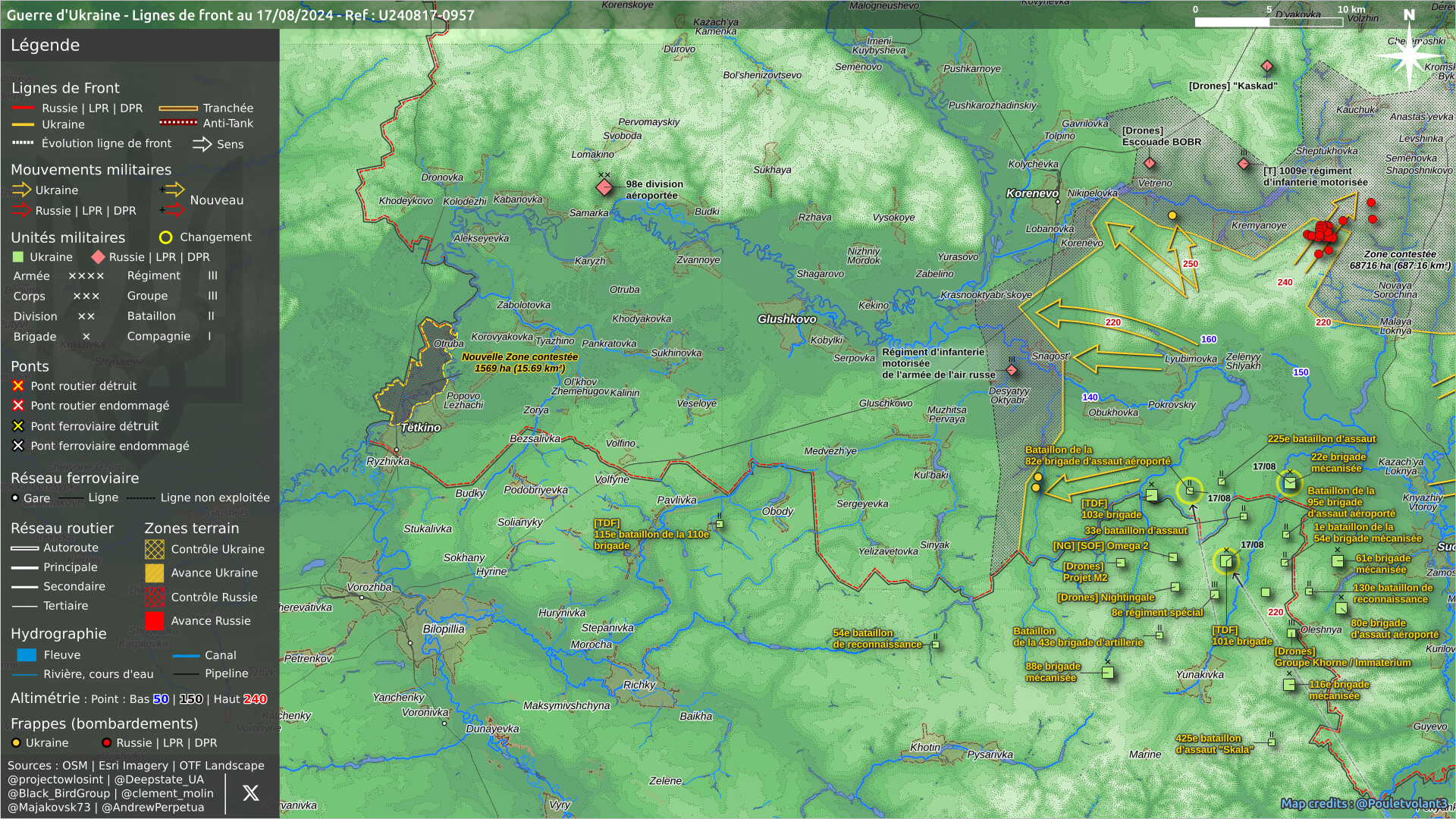Click the red Avance Russie swatch

(155, 621)
